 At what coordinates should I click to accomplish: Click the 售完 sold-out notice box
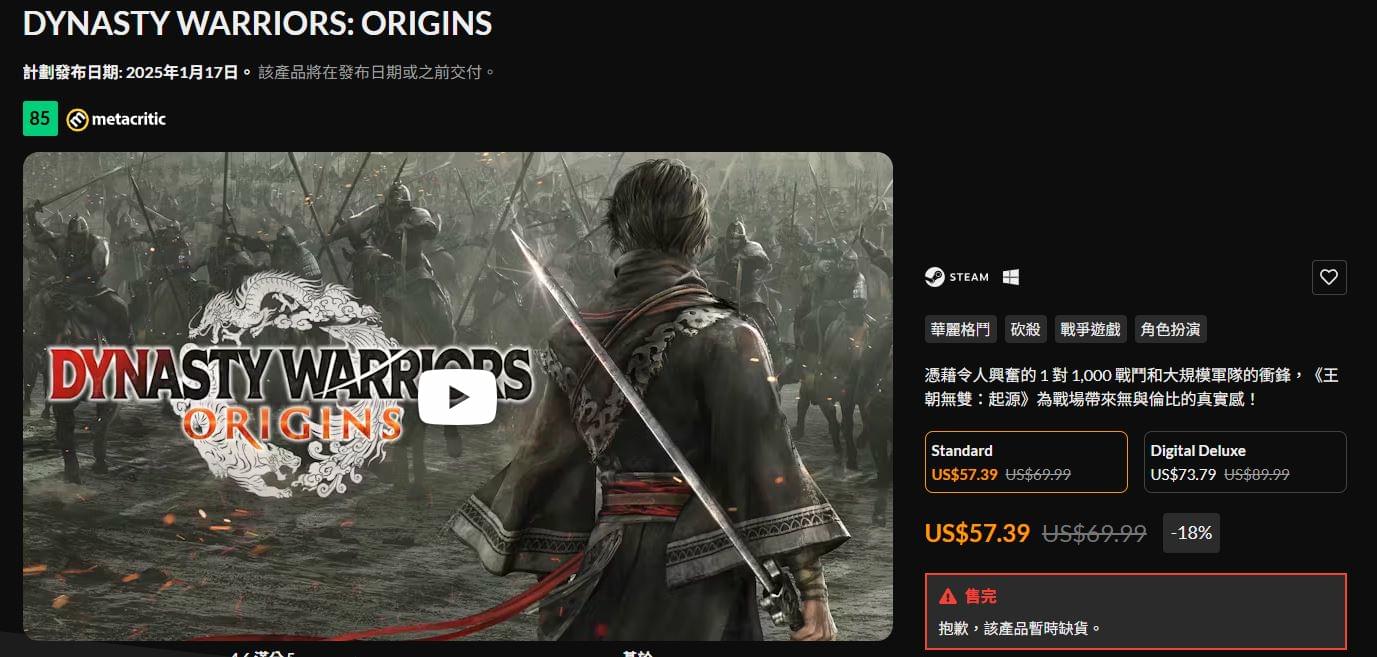point(1136,611)
